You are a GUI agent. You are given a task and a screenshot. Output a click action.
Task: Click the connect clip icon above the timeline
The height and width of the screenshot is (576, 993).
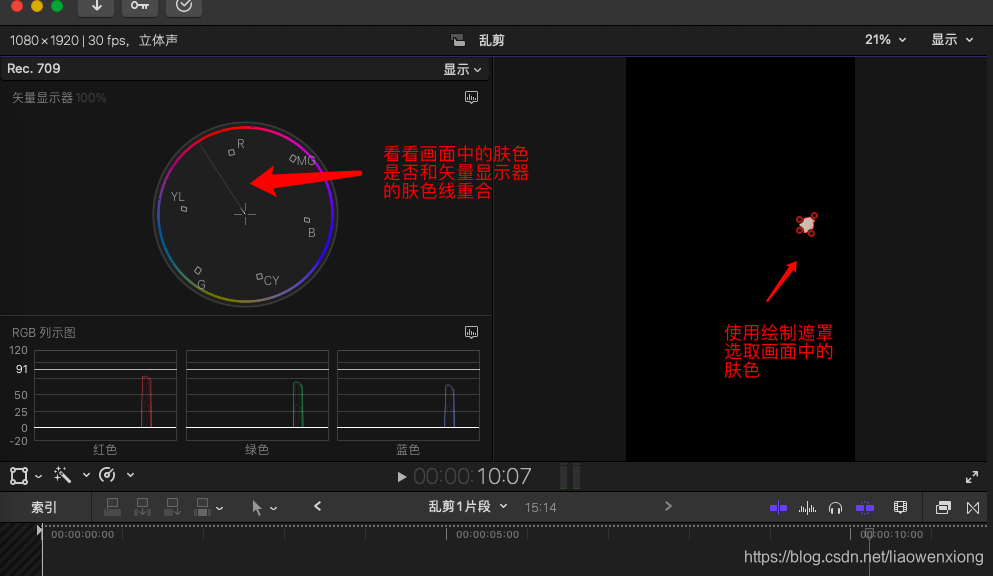[112, 507]
